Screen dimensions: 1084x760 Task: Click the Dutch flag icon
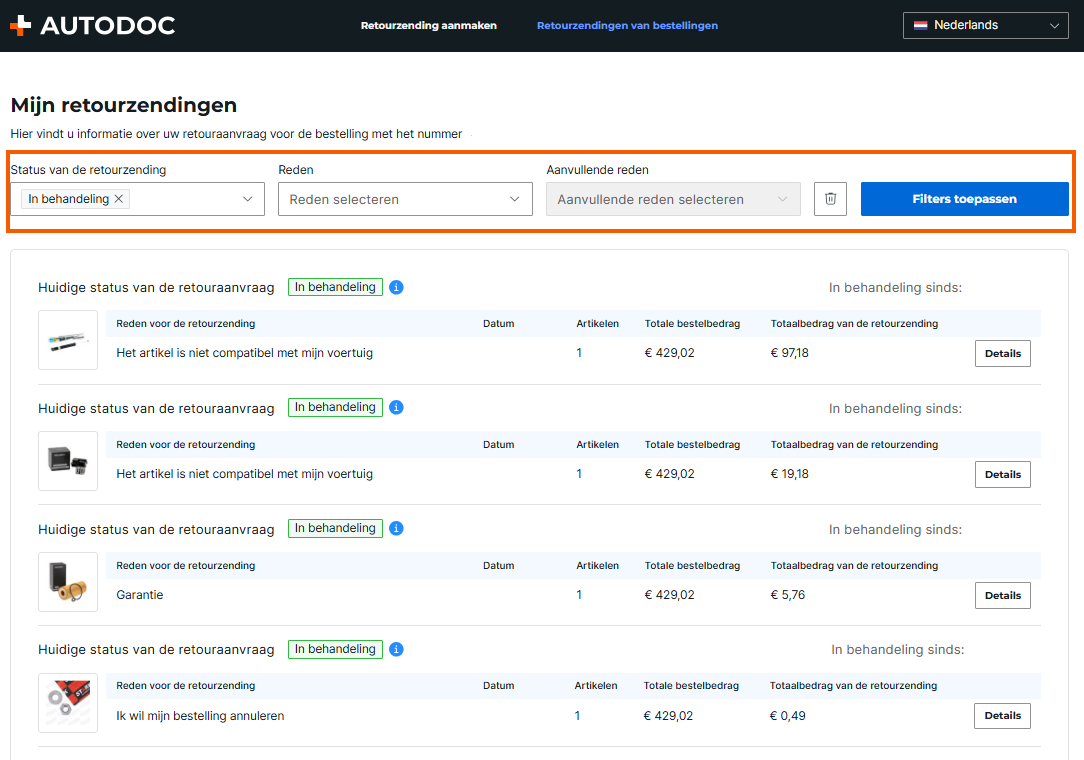point(920,26)
